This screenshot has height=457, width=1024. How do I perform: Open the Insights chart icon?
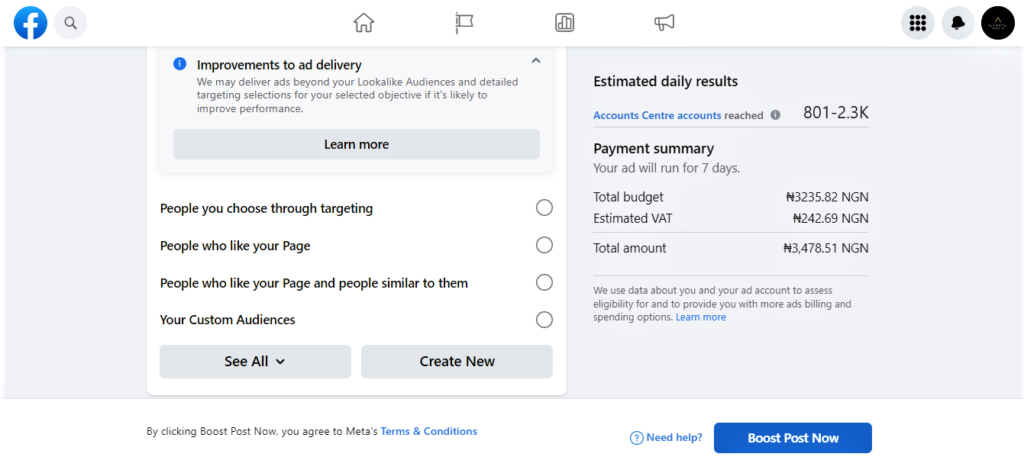click(564, 23)
